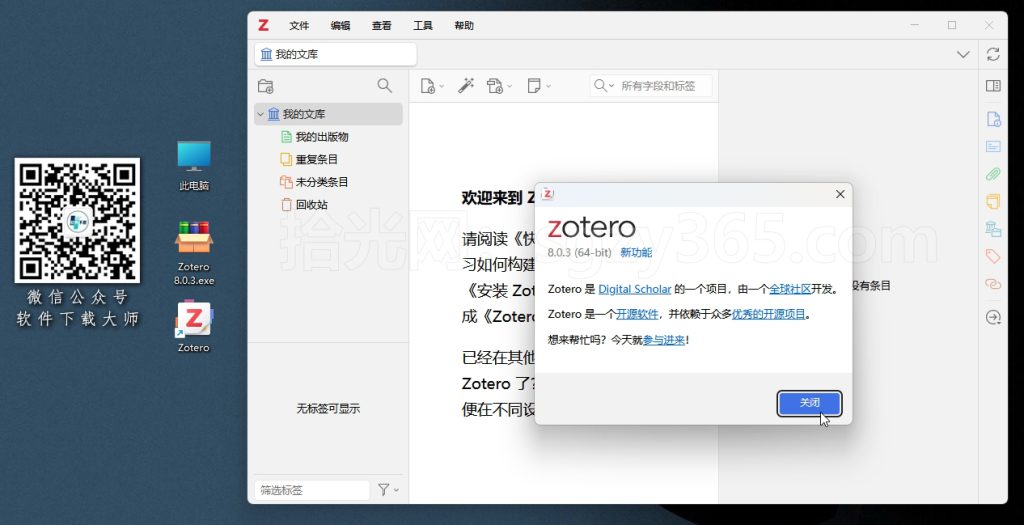This screenshot has height=525, width=1024.
Task: Select the Zotero shortcut desktop icon
Action: (x=194, y=326)
